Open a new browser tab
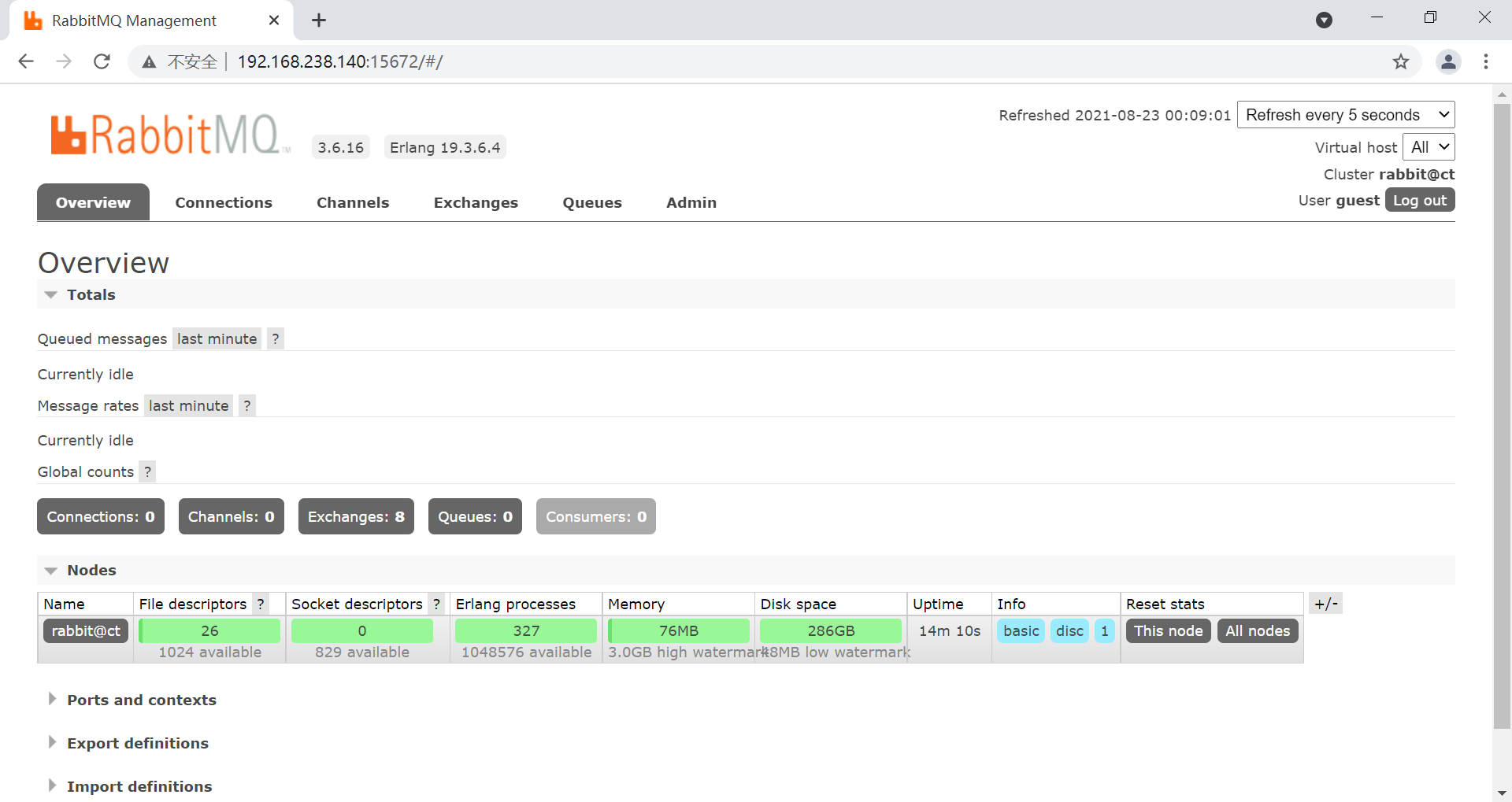This screenshot has height=802, width=1512. pyautogui.click(x=319, y=20)
